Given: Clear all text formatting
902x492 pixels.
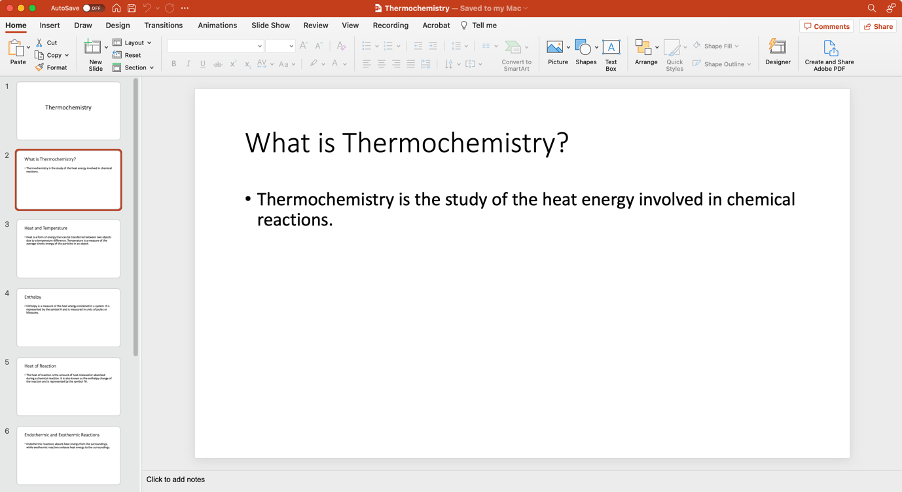Looking at the screenshot, I should click(x=341, y=46).
